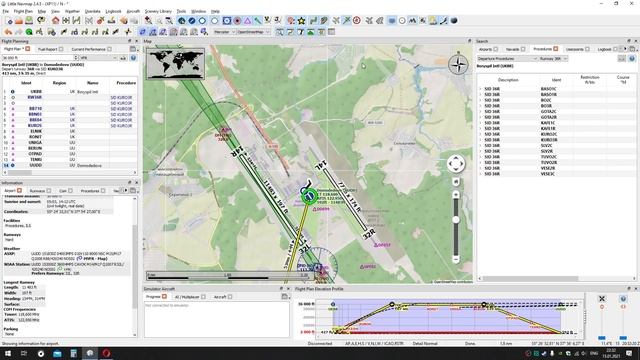Screen dimensions: 640x360
Task: Open the Logbook menu
Action: [x=113, y=11]
